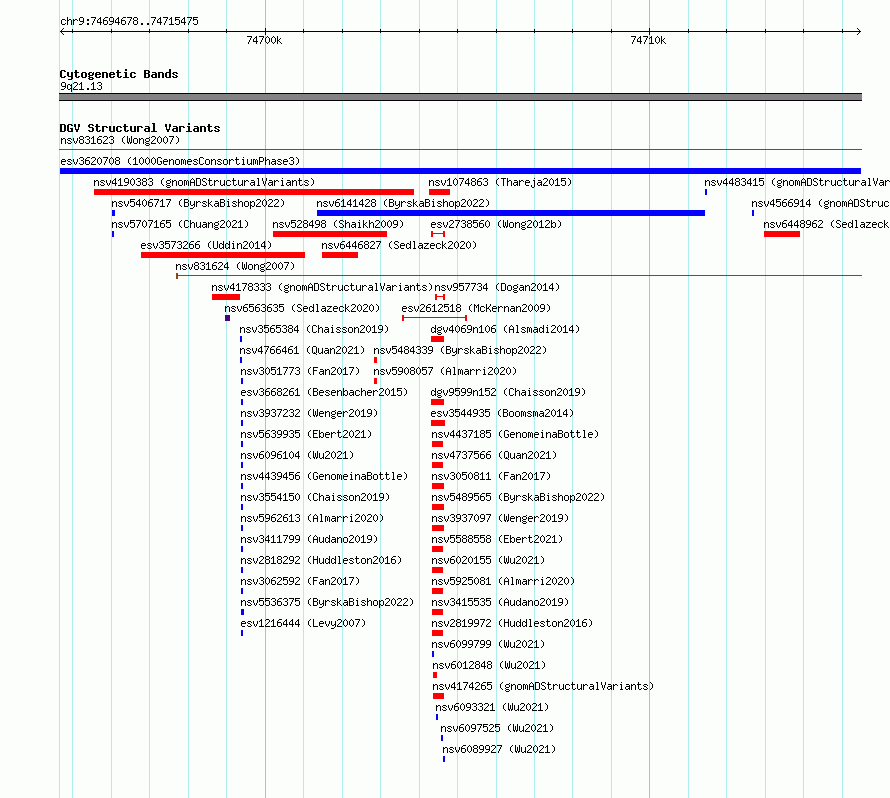Open nsv4483415 variant label
890x798 pixels.
click(797, 182)
